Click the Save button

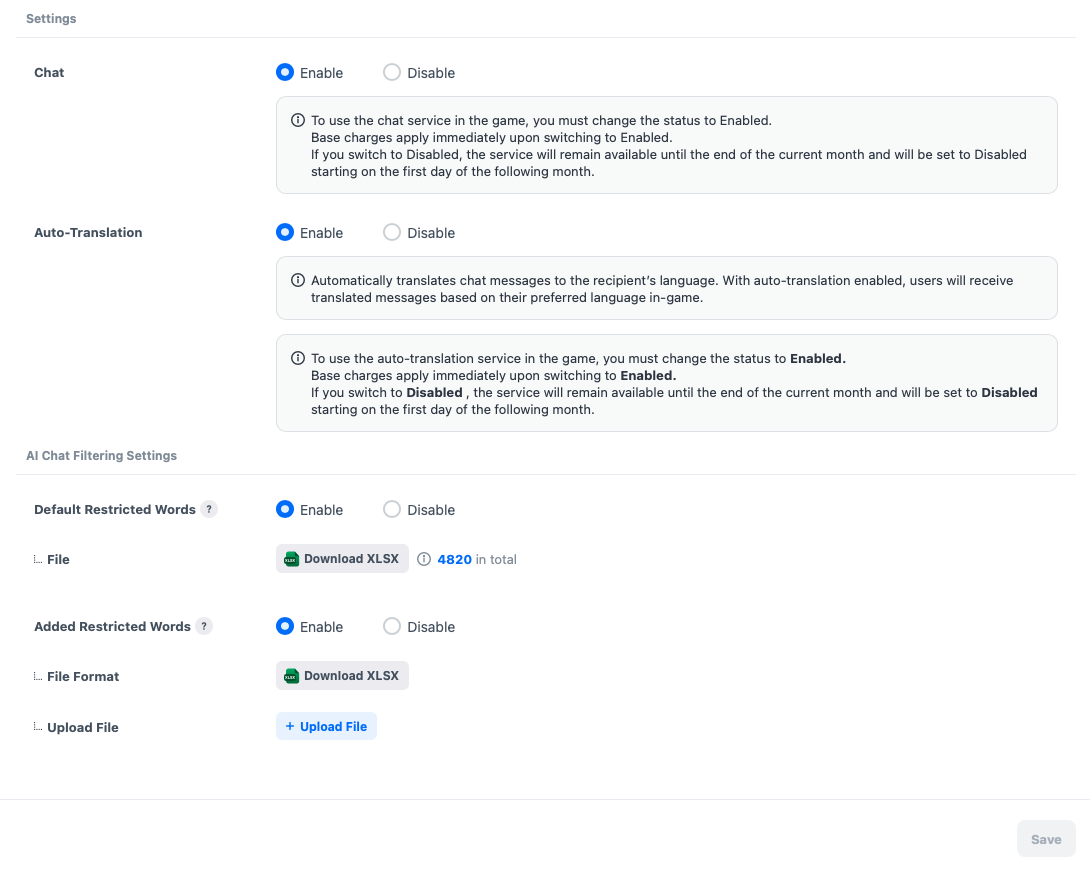tap(1046, 839)
